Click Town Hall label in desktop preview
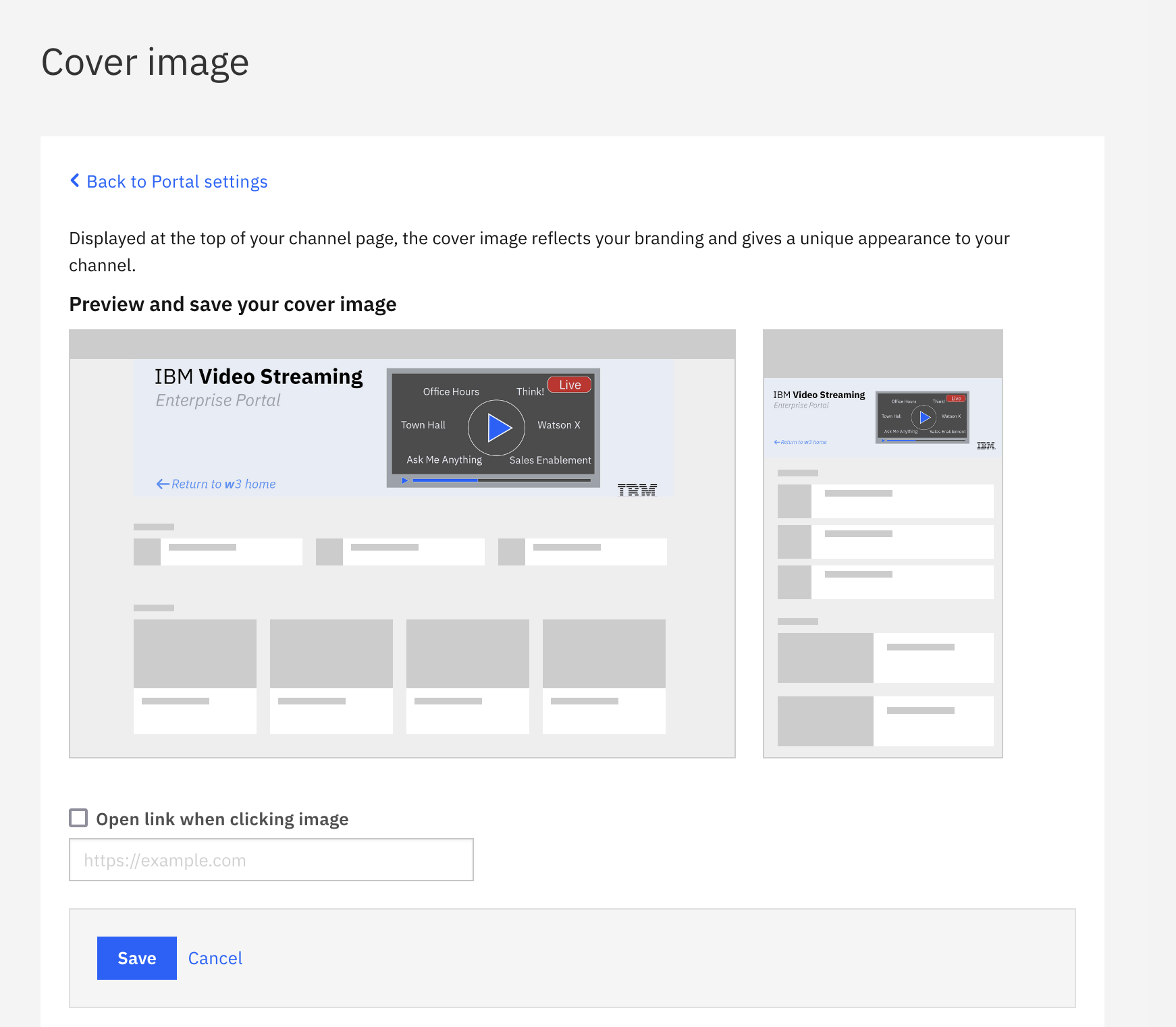The width and height of the screenshot is (1176, 1027). click(x=423, y=425)
